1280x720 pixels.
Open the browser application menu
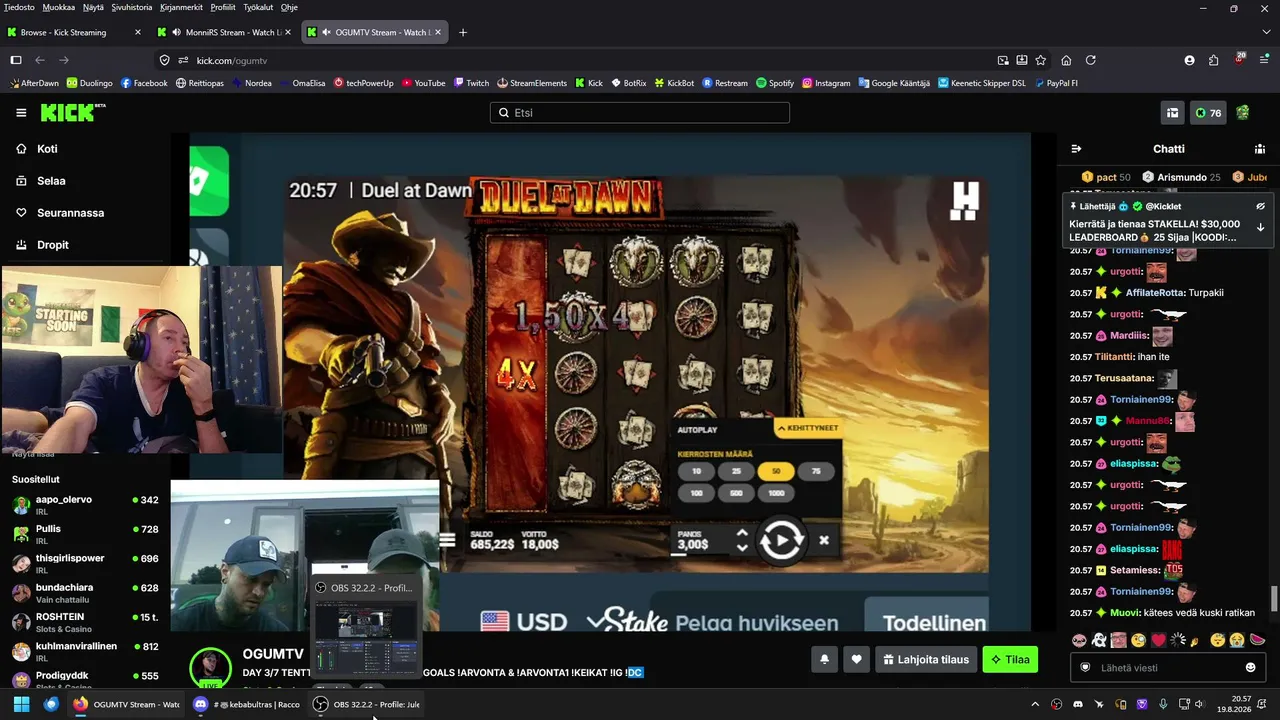(x=1264, y=60)
